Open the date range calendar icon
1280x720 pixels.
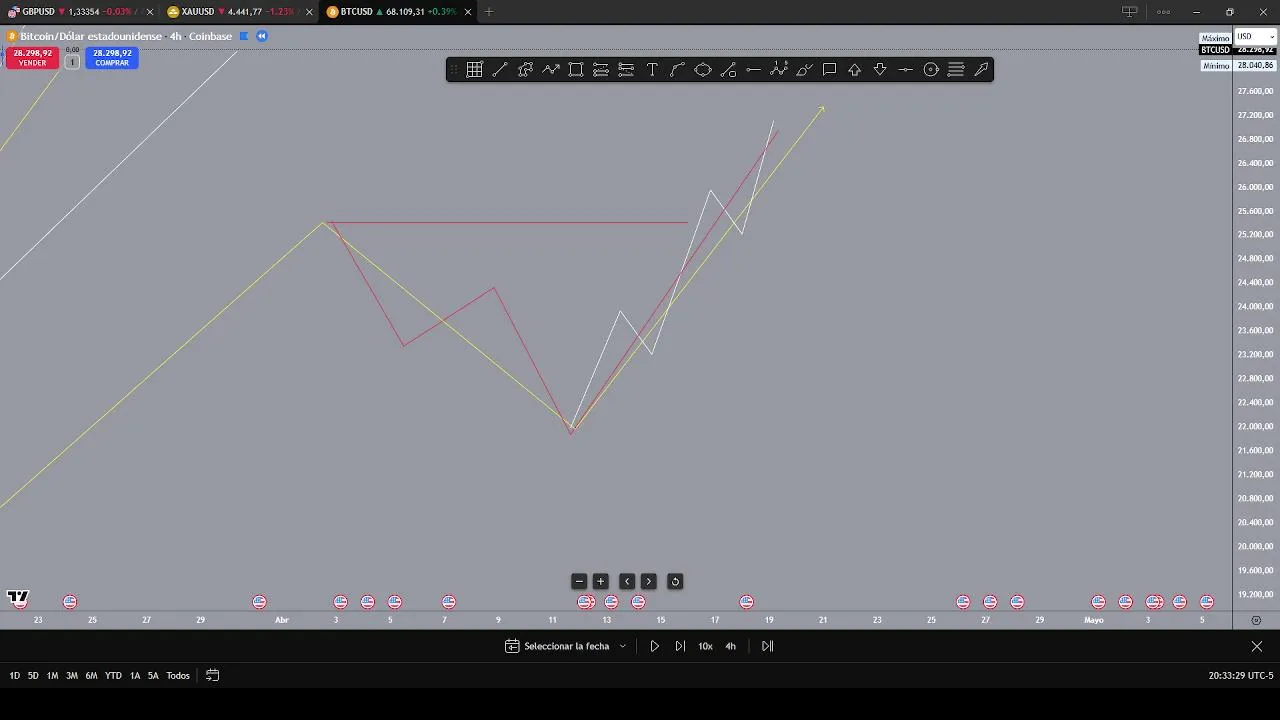coord(212,675)
